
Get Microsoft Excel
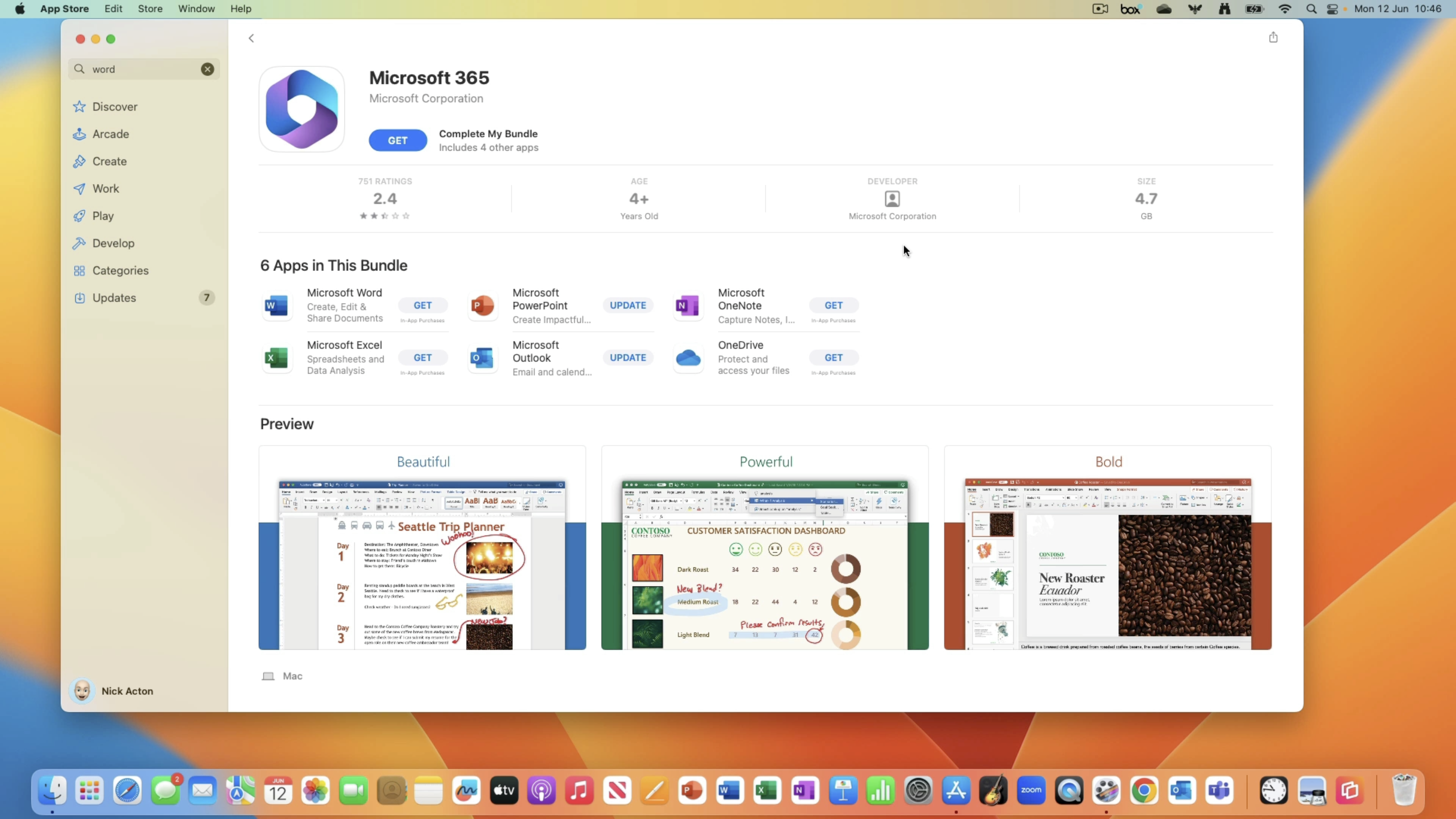[422, 358]
